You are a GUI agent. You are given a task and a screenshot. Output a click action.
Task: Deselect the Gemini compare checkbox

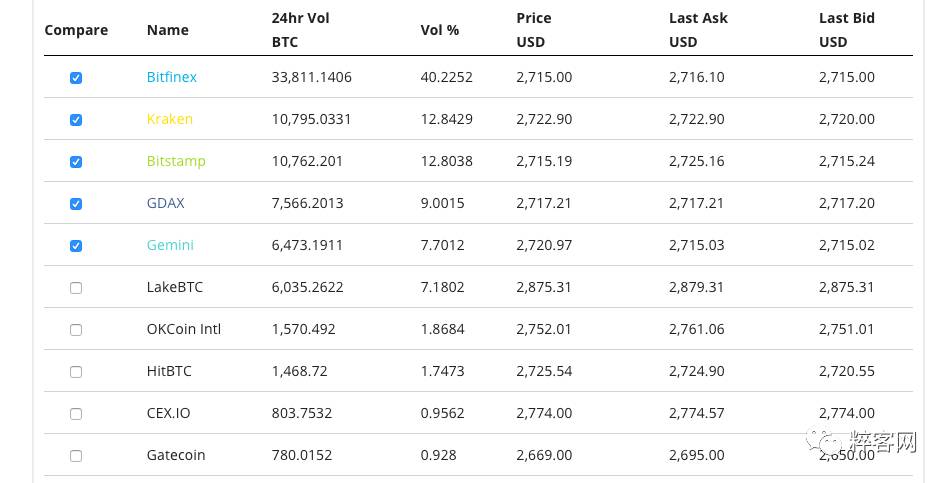76,246
